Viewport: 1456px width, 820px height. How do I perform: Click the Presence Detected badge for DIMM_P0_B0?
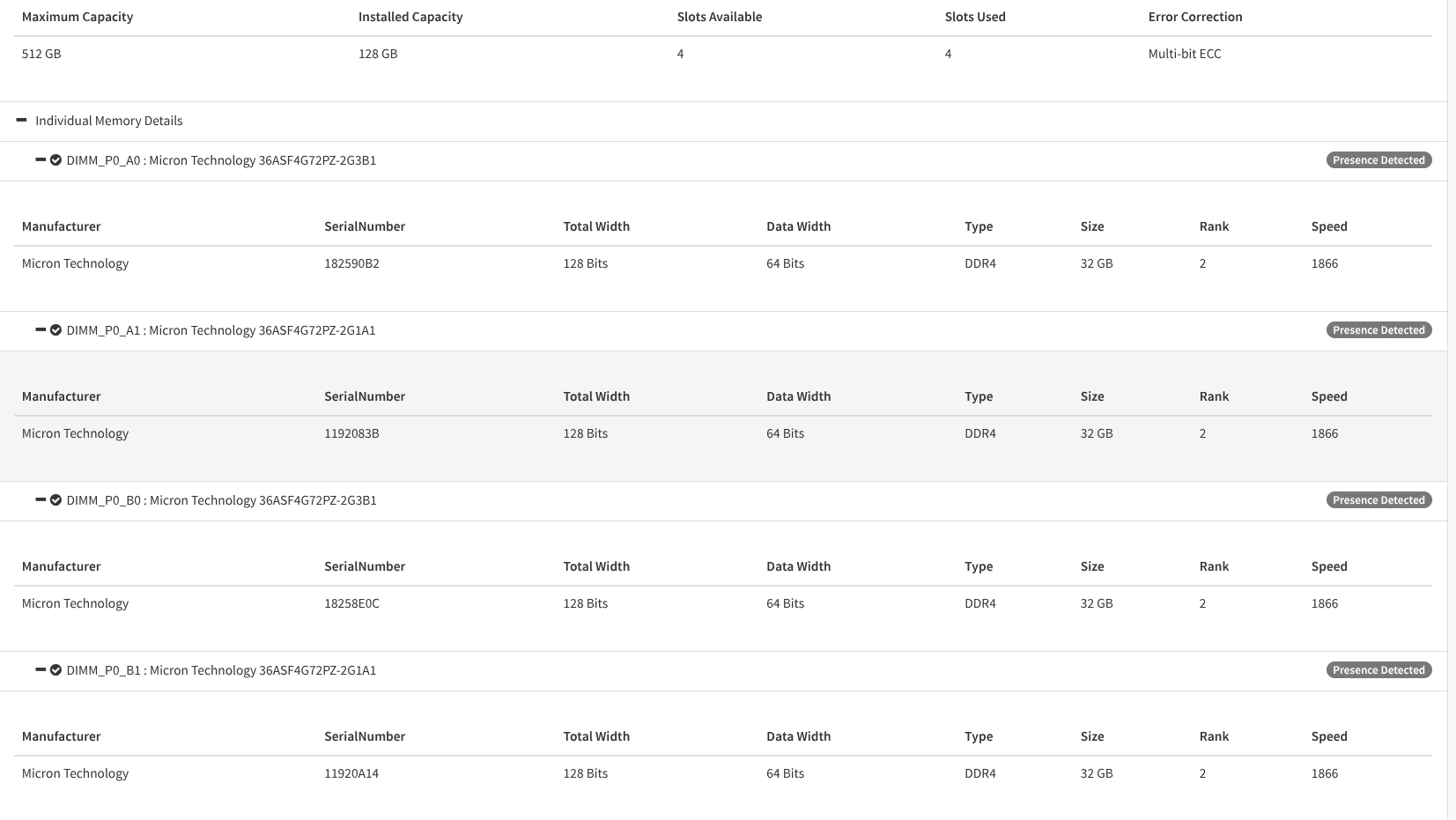[1378, 500]
